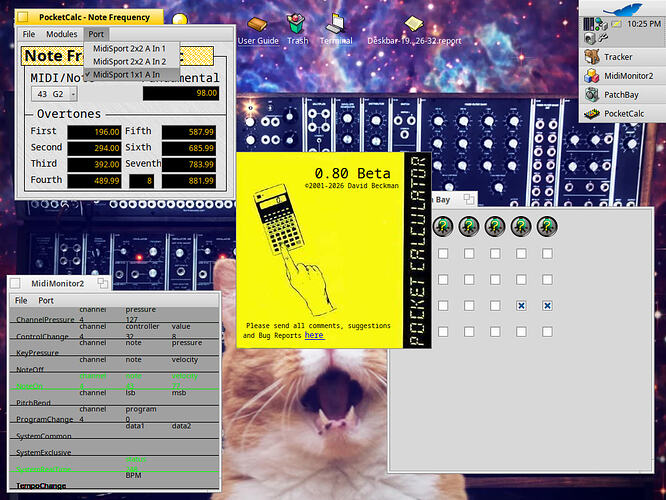Select MidiSport 2x2 A In 1 port
This screenshot has width=666, height=500.
point(132,48)
